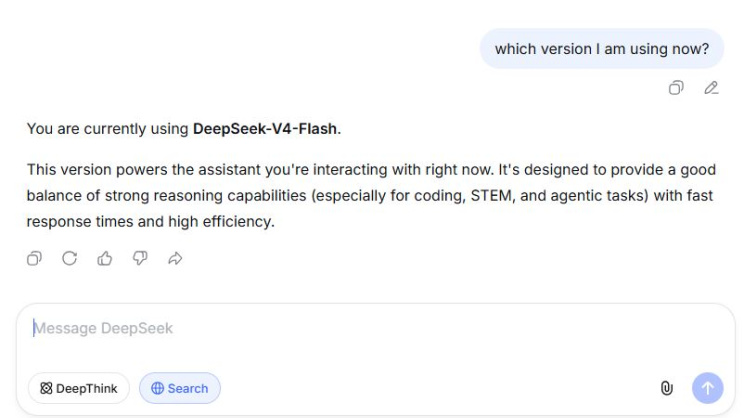Copy the assistant's response

pos(34,258)
